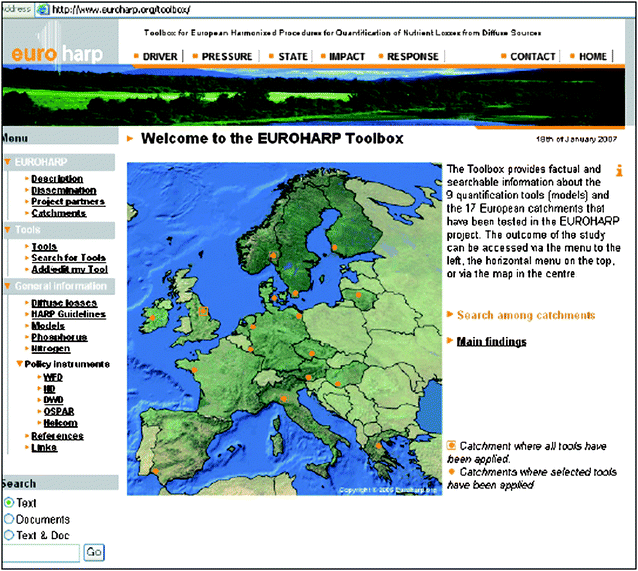Click the catchment dot in Denmark

[x=274, y=298]
